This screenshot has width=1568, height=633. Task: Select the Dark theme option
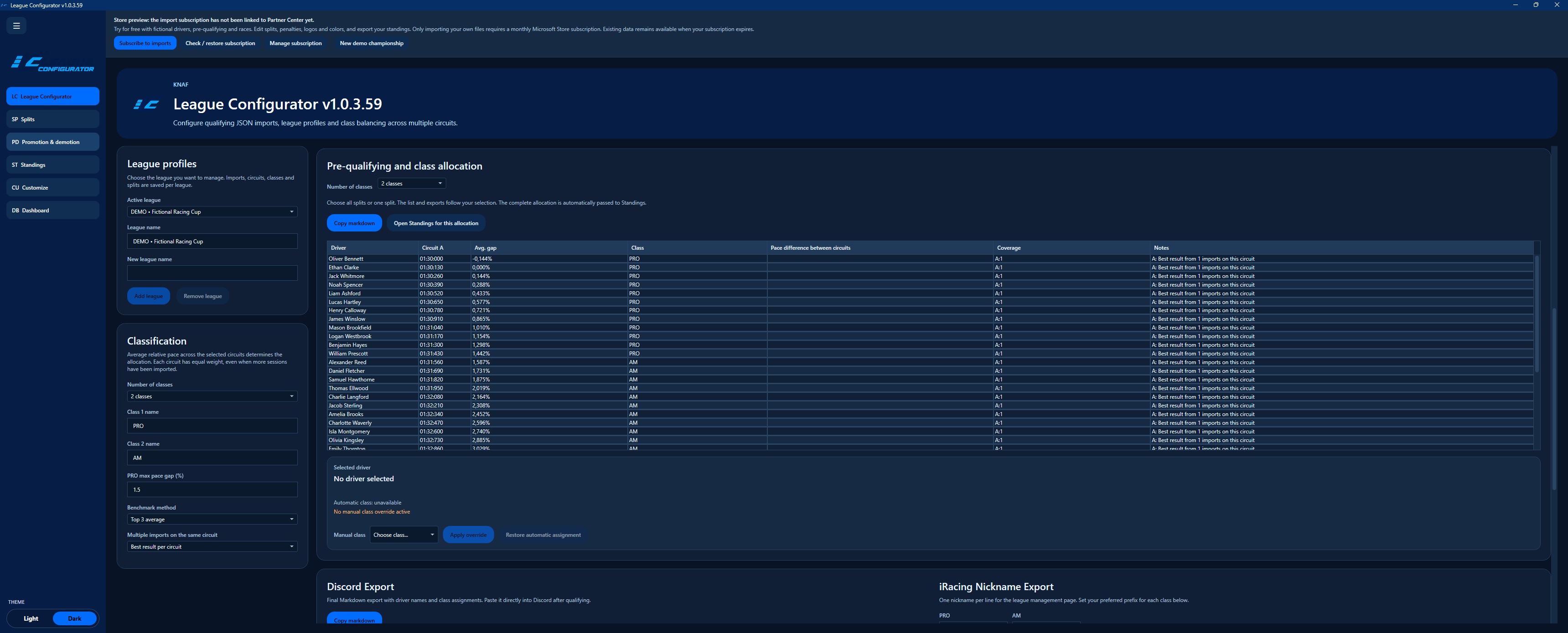(74, 618)
